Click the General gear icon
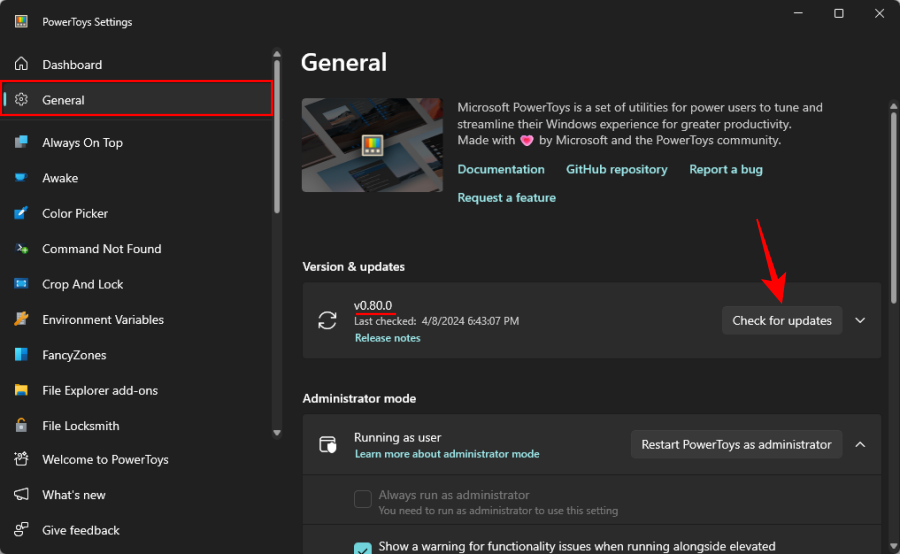The height and width of the screenshot is (554, 900). pos(21,99)
